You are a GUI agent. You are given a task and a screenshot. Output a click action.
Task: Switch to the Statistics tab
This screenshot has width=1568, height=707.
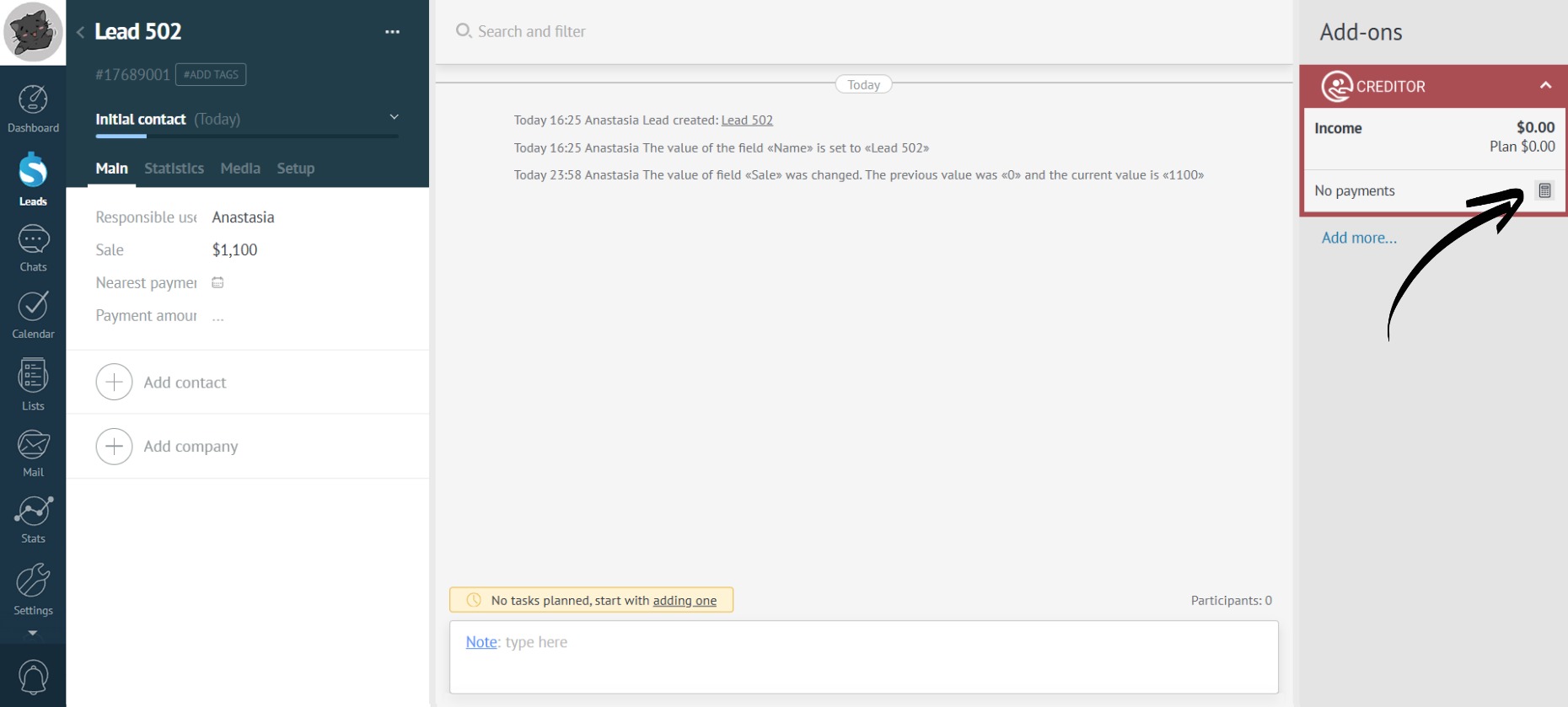click(x=174, y=169)
